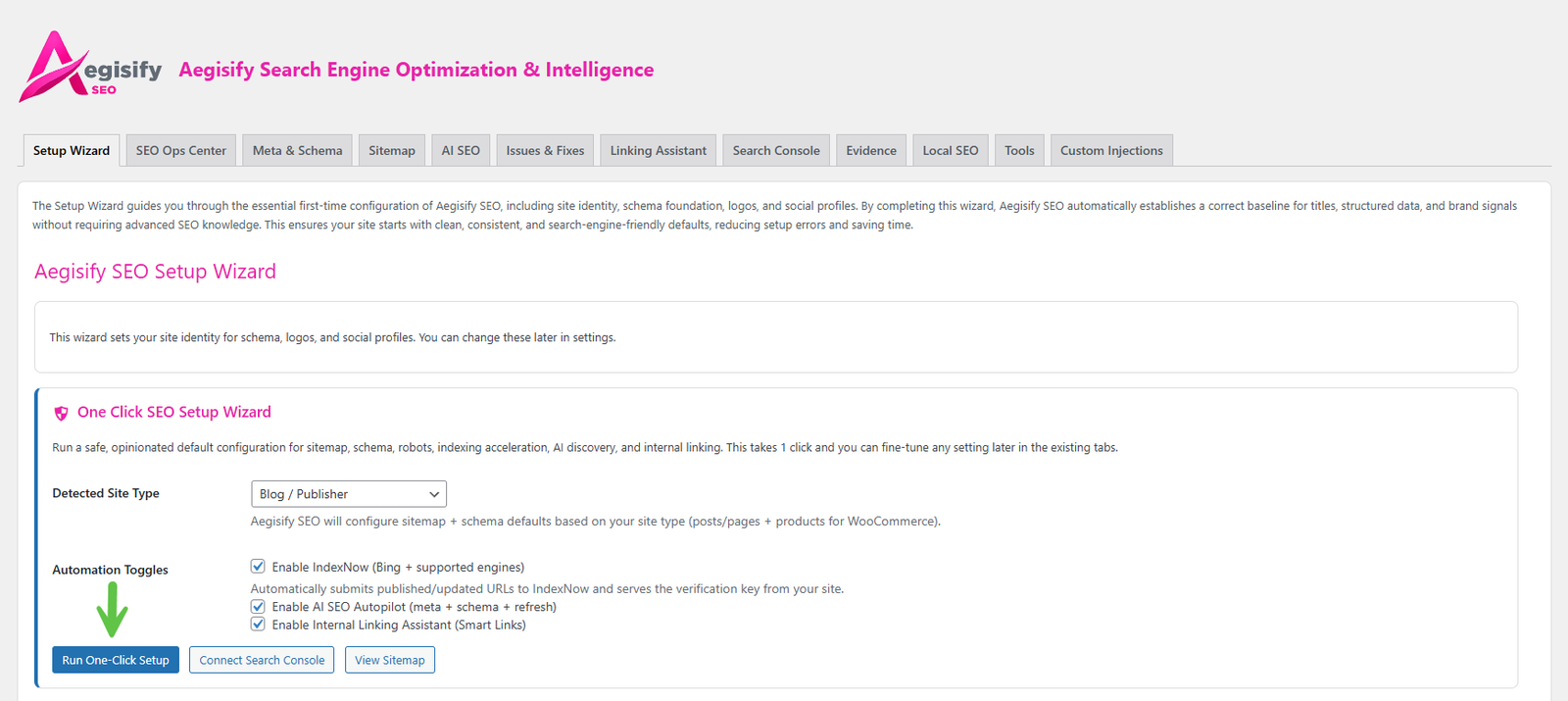Go to the Tools tab
1568x701 pixels.
[1019, 151]
